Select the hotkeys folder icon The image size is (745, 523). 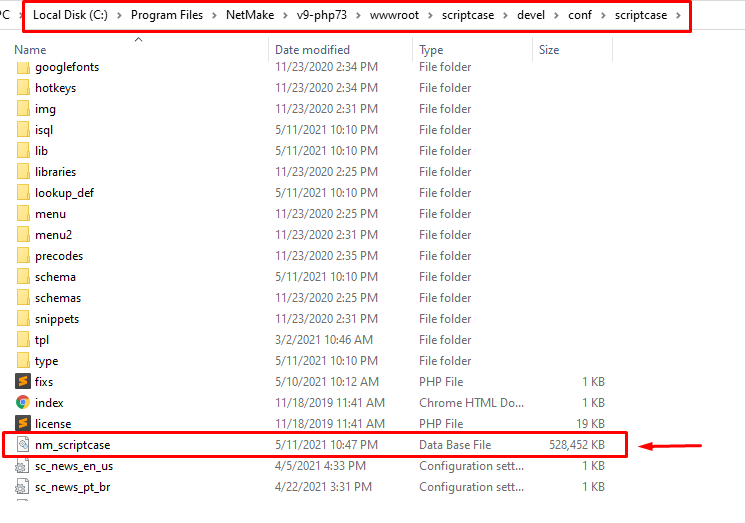(x=23, y=88)
